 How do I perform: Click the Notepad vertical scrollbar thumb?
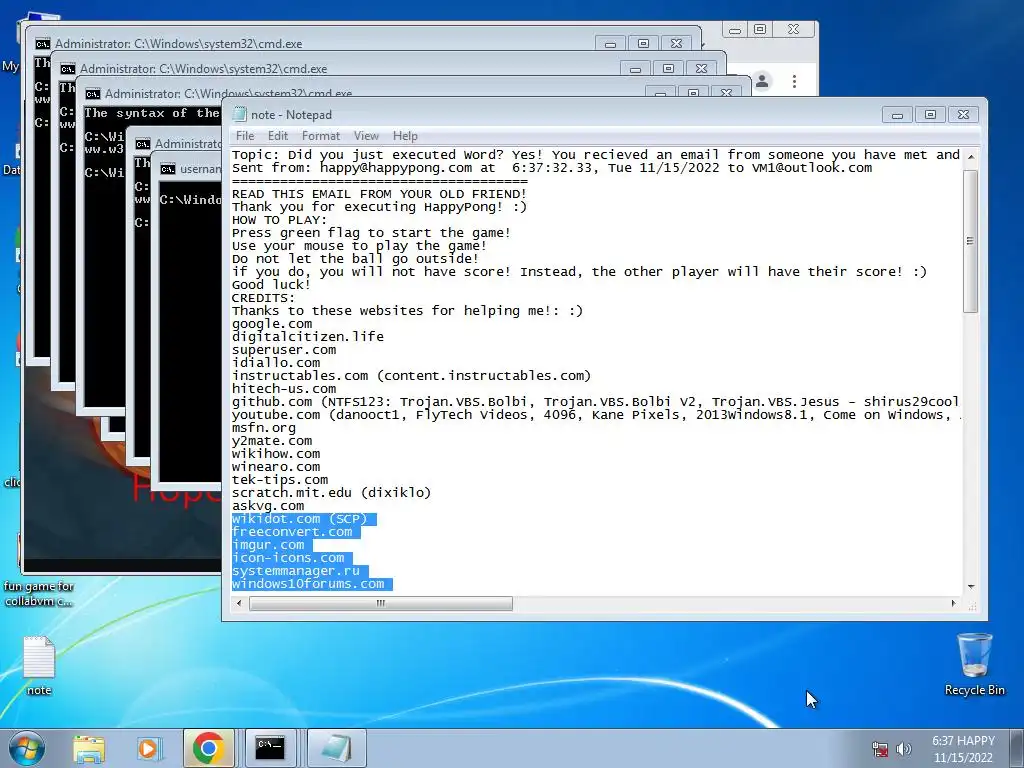(971, 241)
